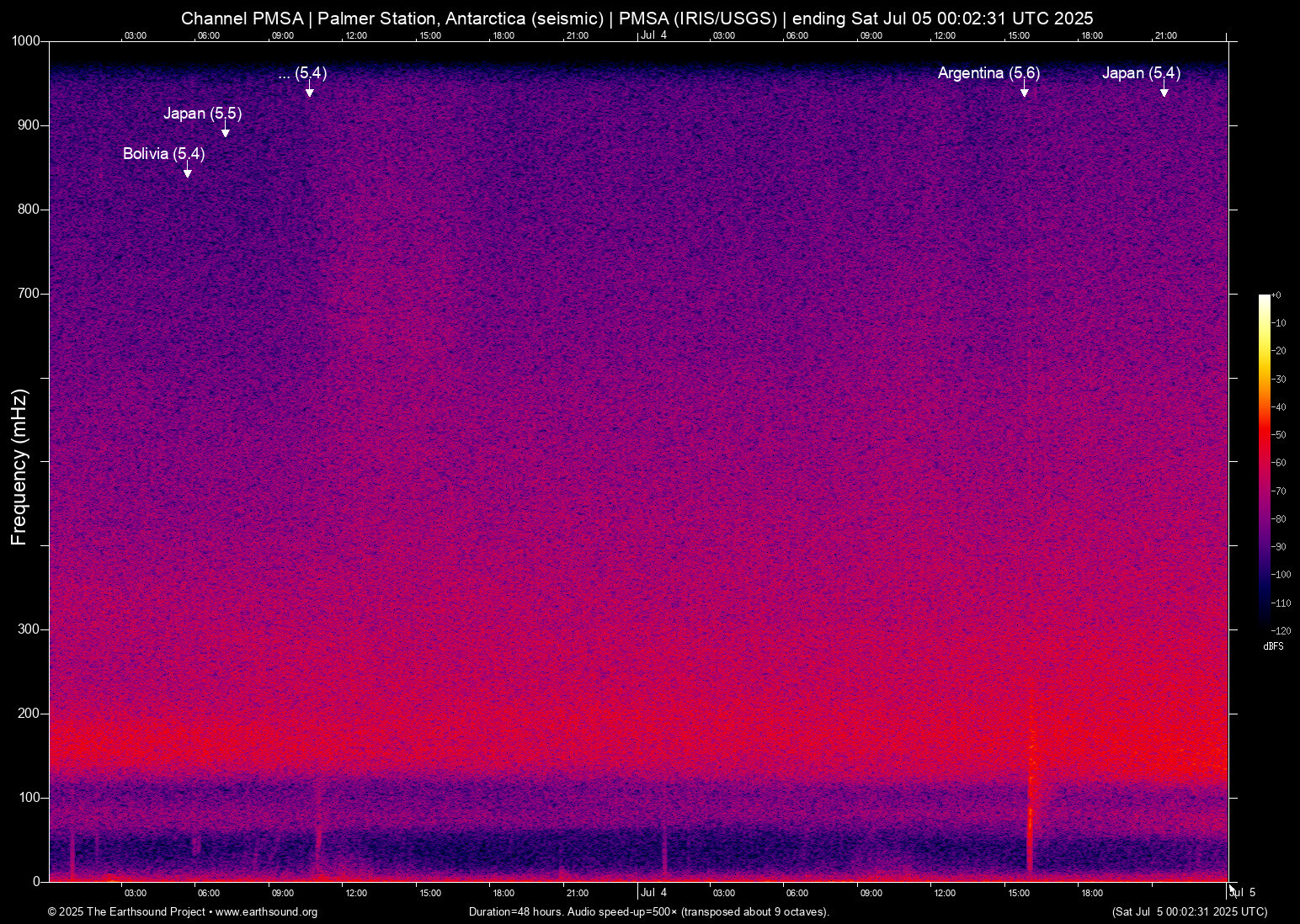Image resolution: width=1300 pixels, height=924 pixels.
Task: Click the "(Sat Jul 5 00:02:31 2025 UTC)" timestamp
Action: click(1190, 912)
